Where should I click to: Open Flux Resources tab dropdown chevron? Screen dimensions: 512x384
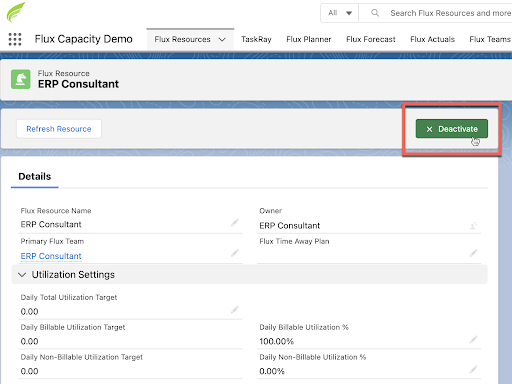tap(222, 39)
